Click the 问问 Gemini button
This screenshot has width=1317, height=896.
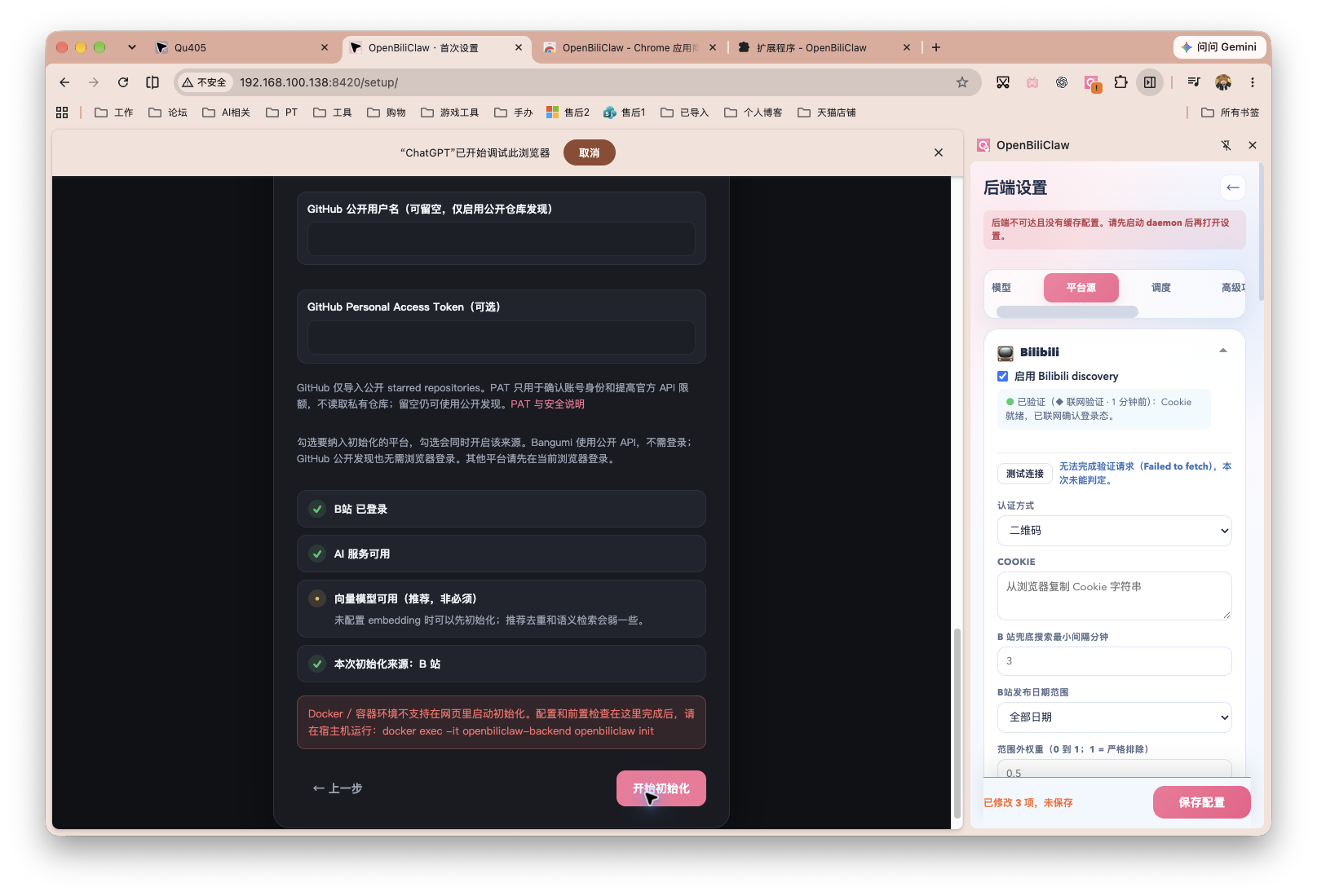click(1219, 47)
